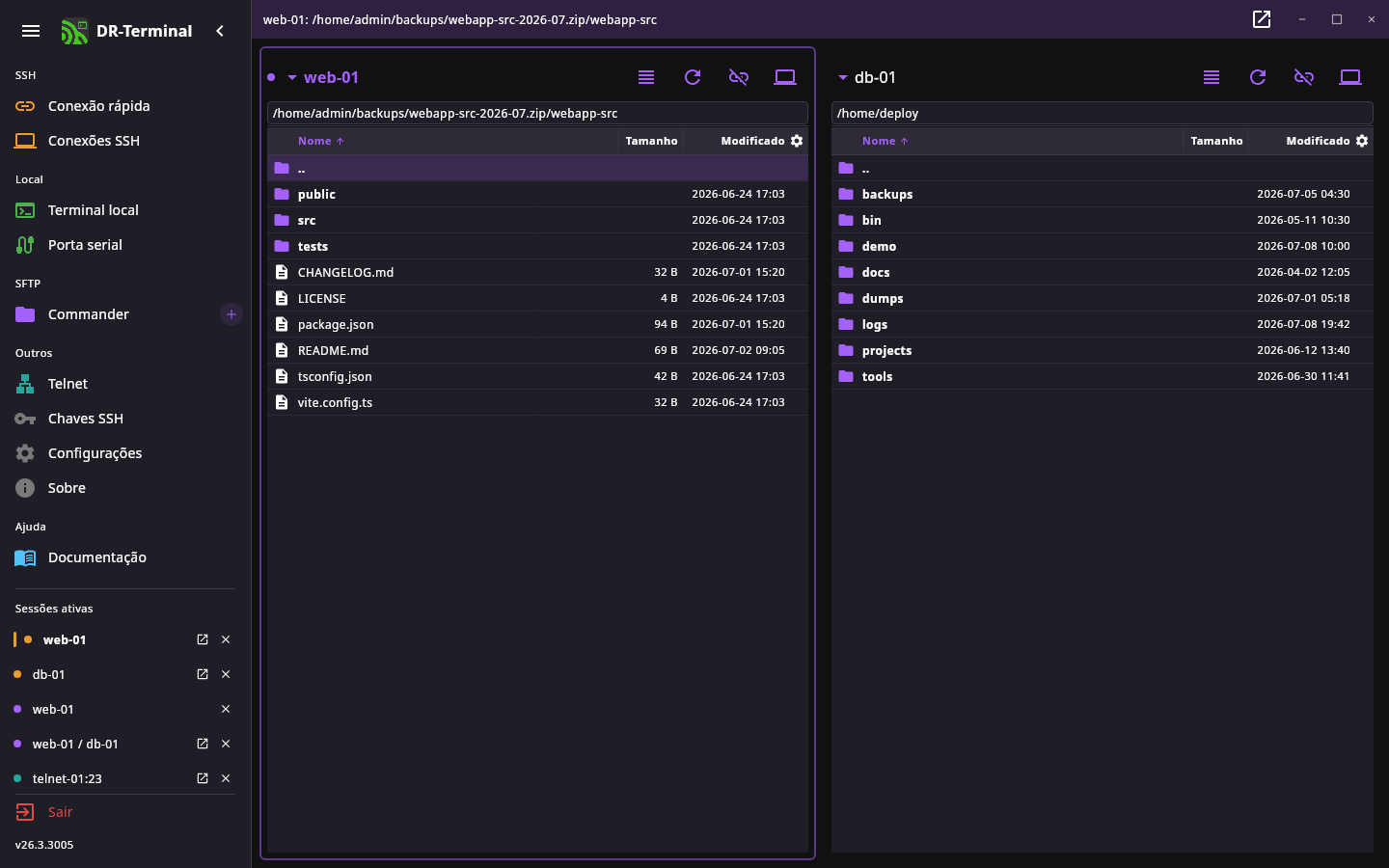Switch db-01 panel to local computer

pyautogui.click(x=1350, y=77)
